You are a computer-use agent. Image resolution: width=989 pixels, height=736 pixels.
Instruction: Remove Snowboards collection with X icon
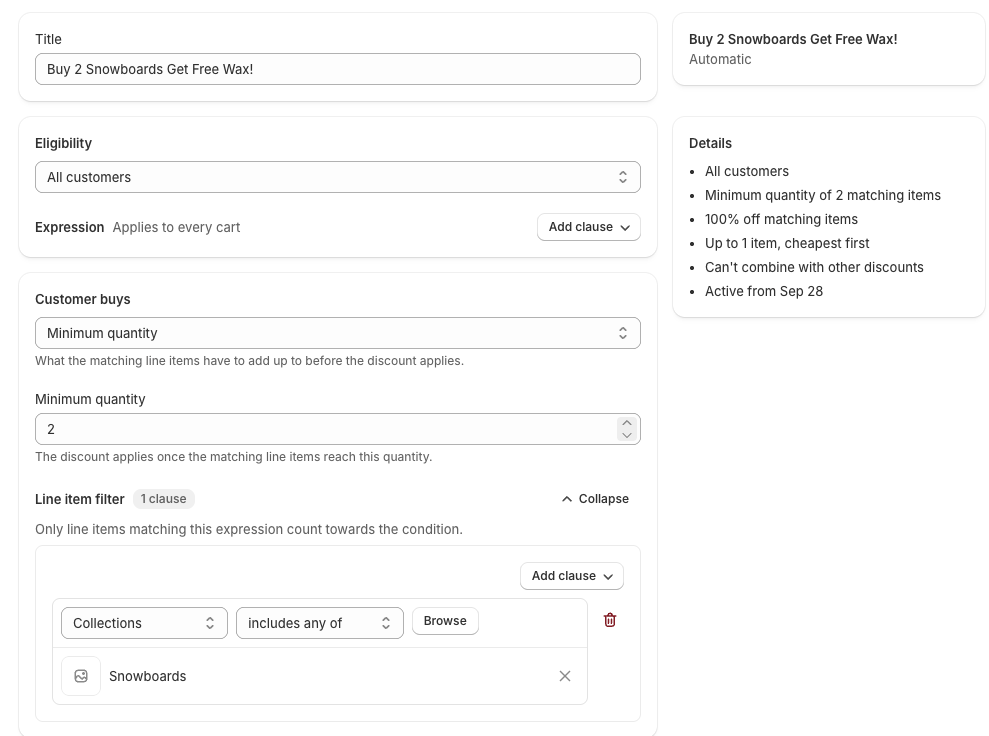pyautogui.click(x=565, y=676)
